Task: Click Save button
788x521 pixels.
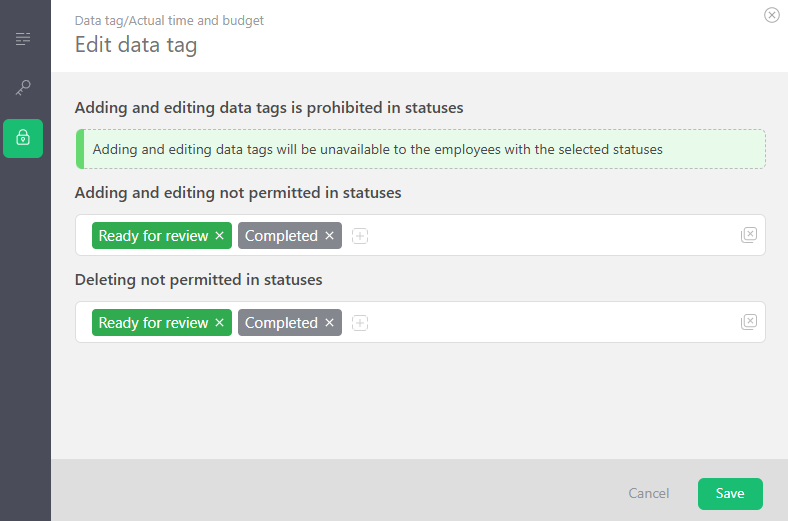Action: tap(730, 493)
